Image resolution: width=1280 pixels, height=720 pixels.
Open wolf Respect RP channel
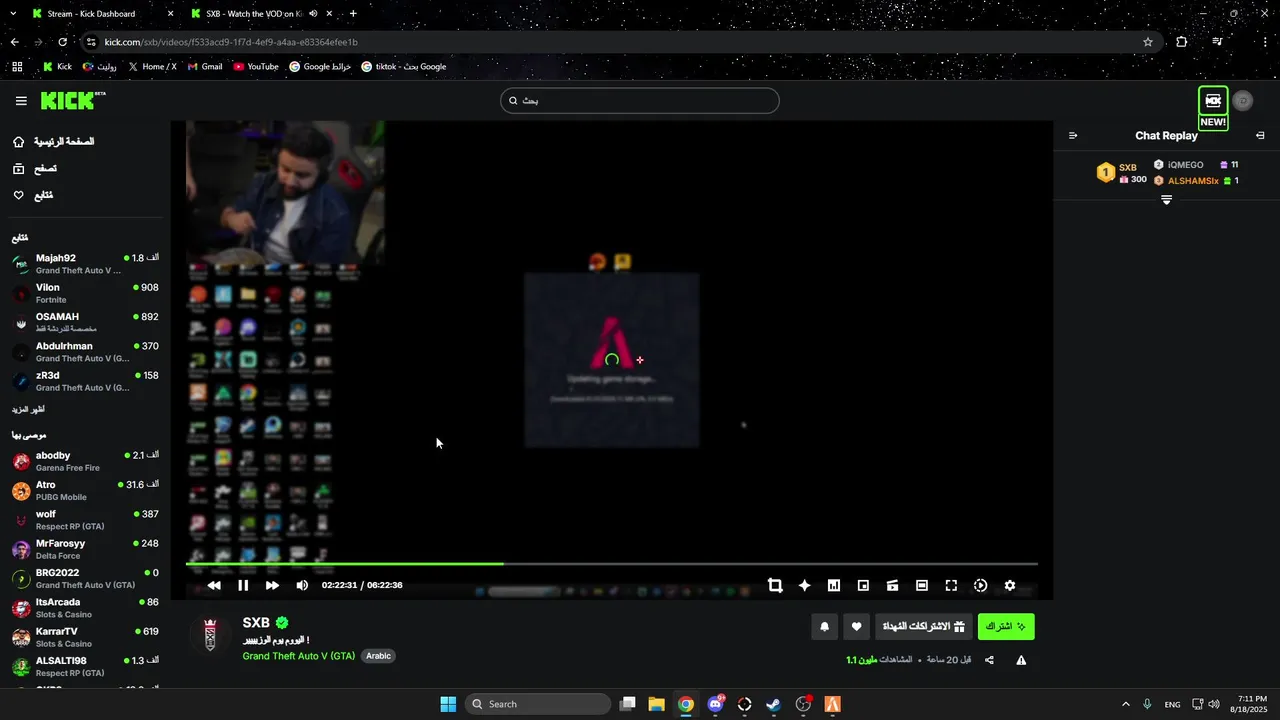click(x=86, y=520)
